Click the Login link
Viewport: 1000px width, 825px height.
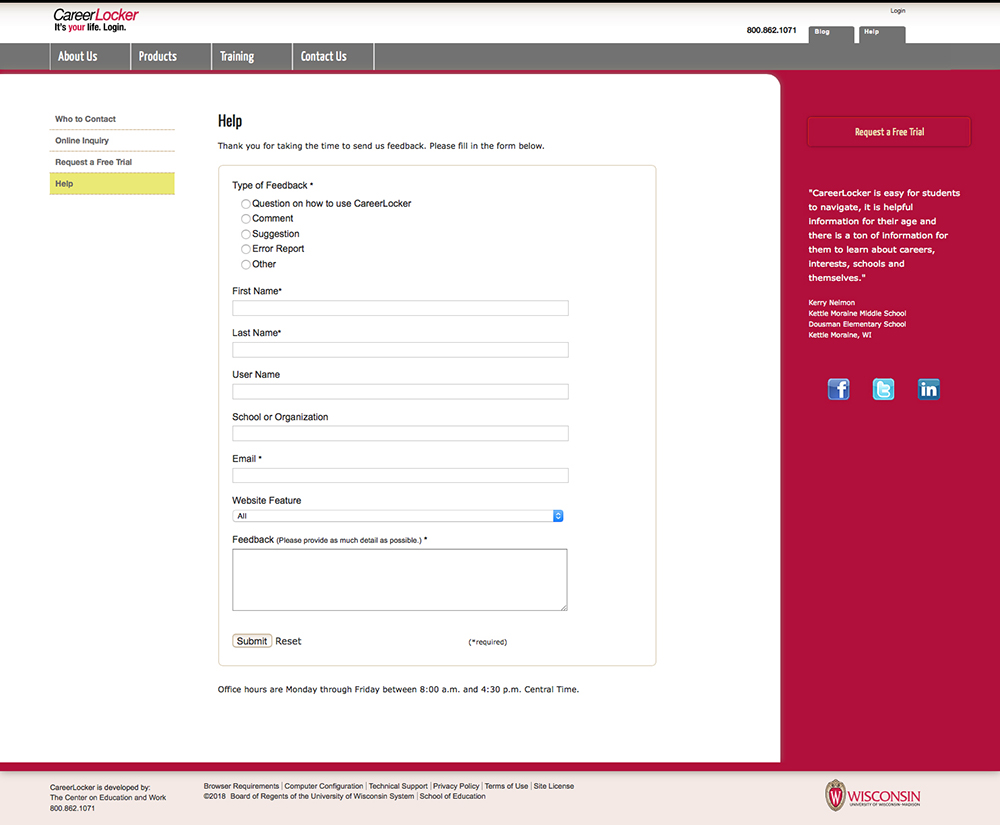(898, 11)
